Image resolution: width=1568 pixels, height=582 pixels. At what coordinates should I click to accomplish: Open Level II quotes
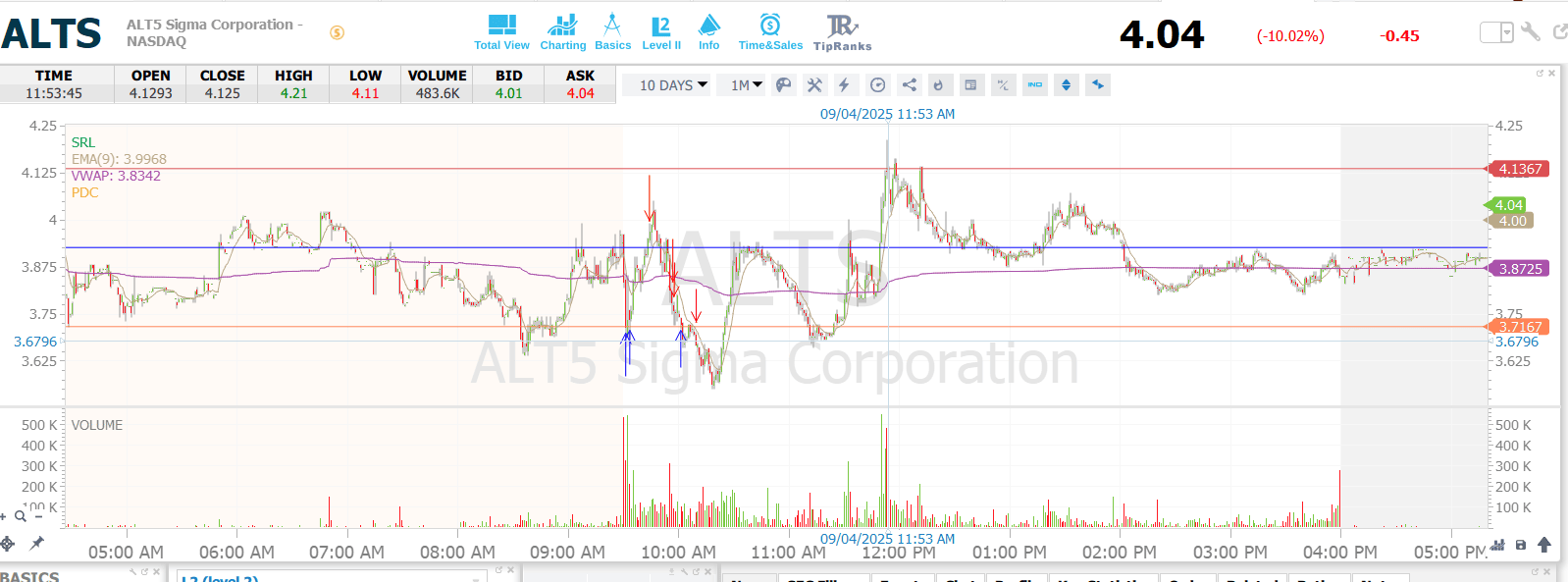pos(661,32)
